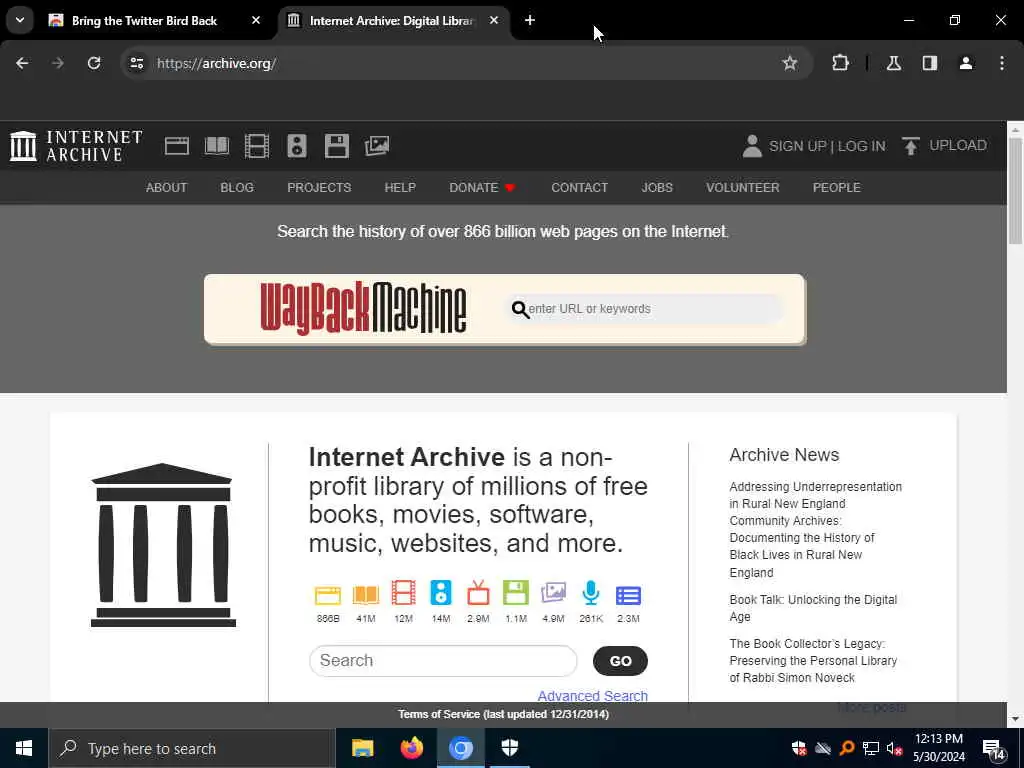Open the VOLUNTEER menu item
This screenshot has width=1024, height=768.
(743, 187)
